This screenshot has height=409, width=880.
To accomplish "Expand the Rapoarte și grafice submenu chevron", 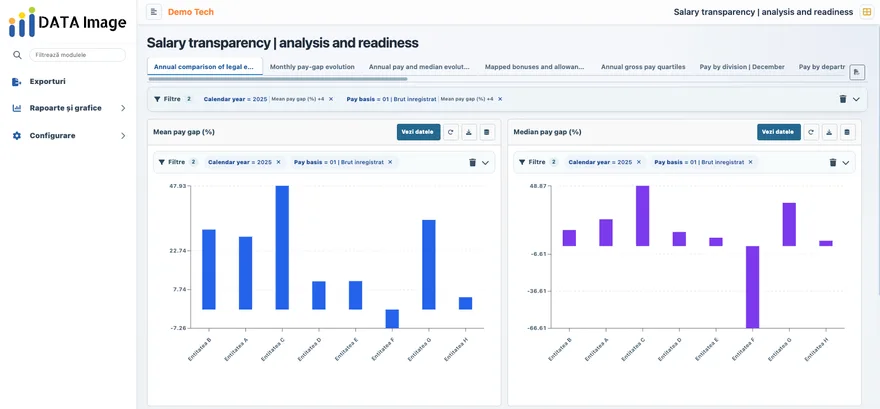I will [123, 108].
